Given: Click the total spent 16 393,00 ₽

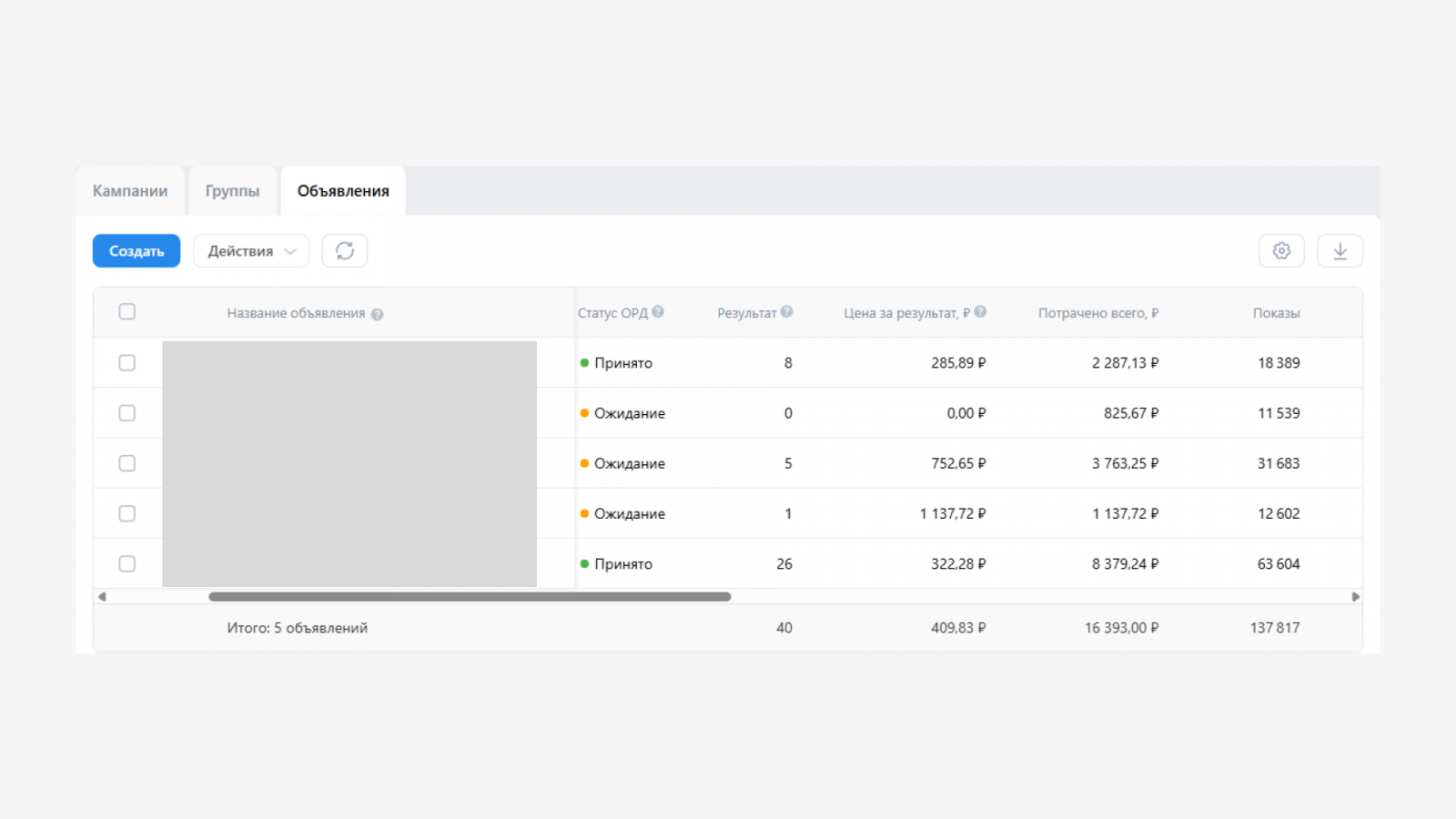Looking at the screenshot, I should pyautogui.click(x=1122, y=628).
